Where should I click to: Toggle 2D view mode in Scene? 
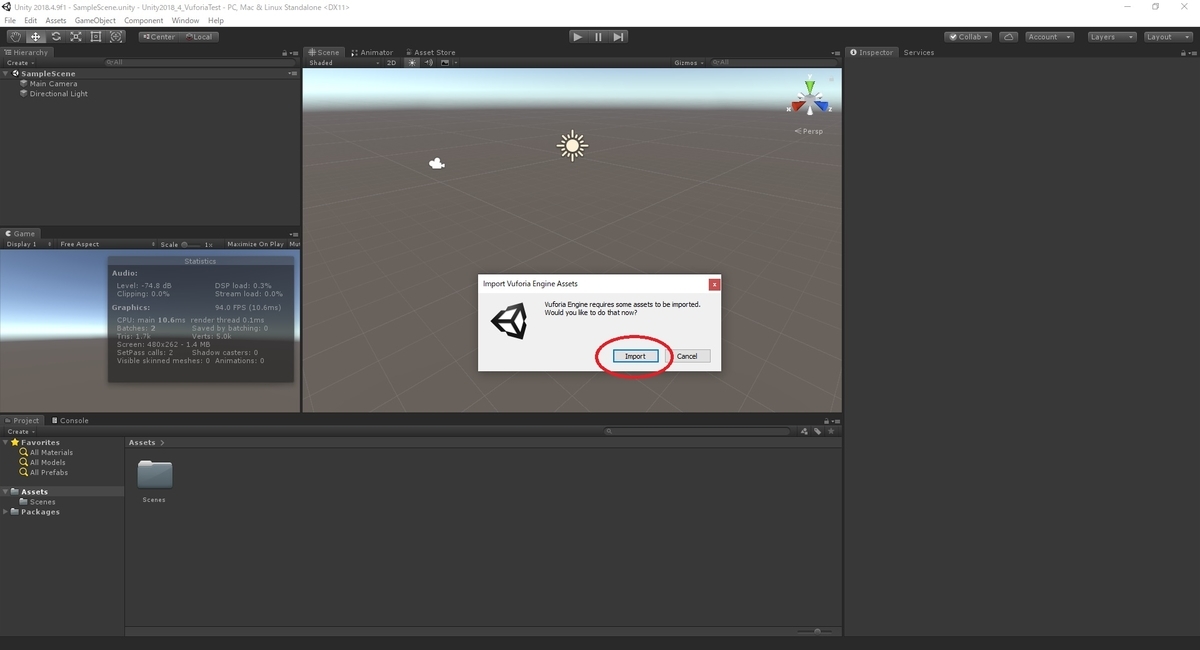tap(391, 62)
